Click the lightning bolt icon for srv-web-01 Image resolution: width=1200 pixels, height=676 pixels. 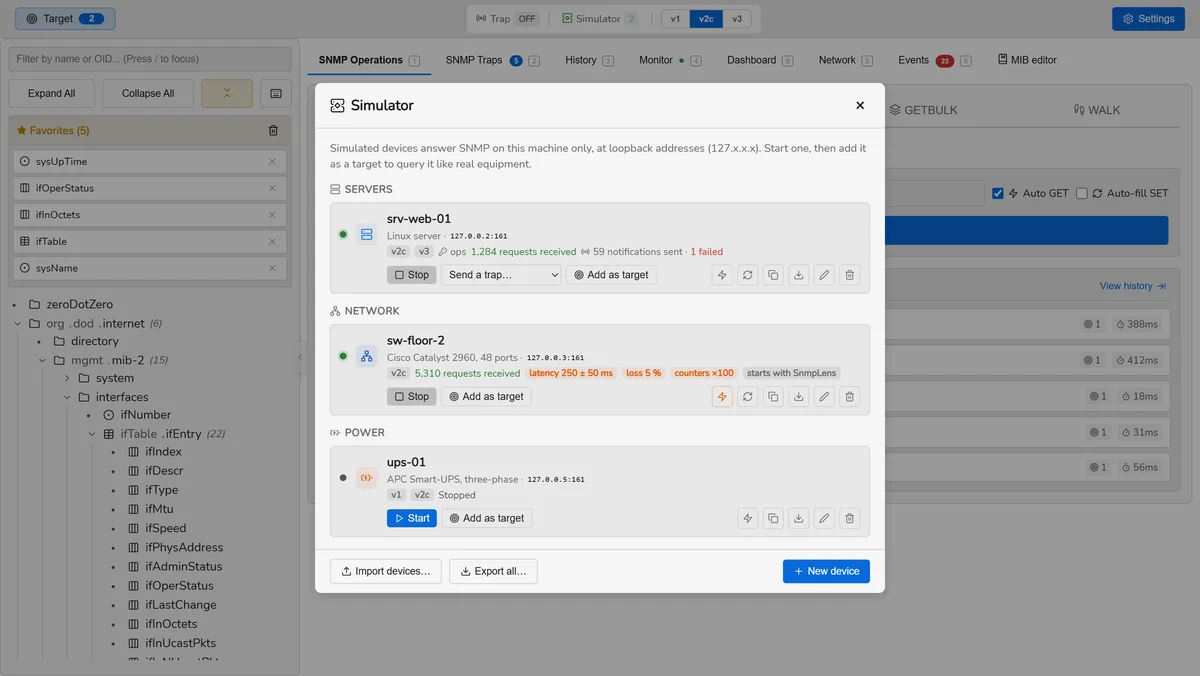(722, 275)
